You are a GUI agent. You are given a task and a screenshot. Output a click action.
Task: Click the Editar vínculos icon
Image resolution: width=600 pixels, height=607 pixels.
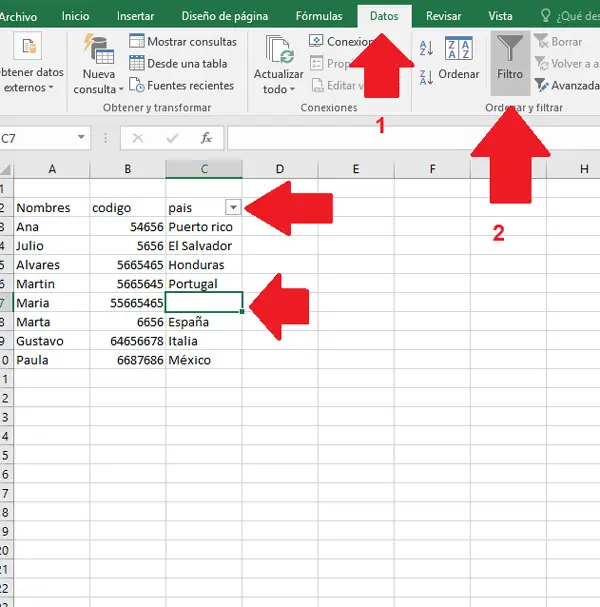click(317, 85)
